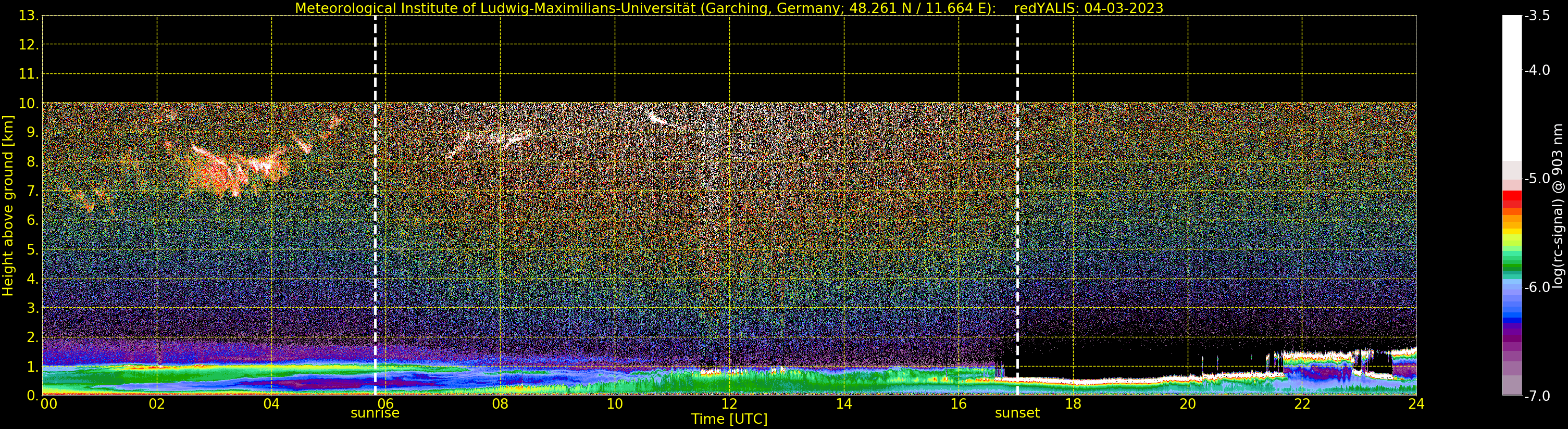Click the time axis tick '18'
Screen dimensions: 1568x429
[1073, 404]
